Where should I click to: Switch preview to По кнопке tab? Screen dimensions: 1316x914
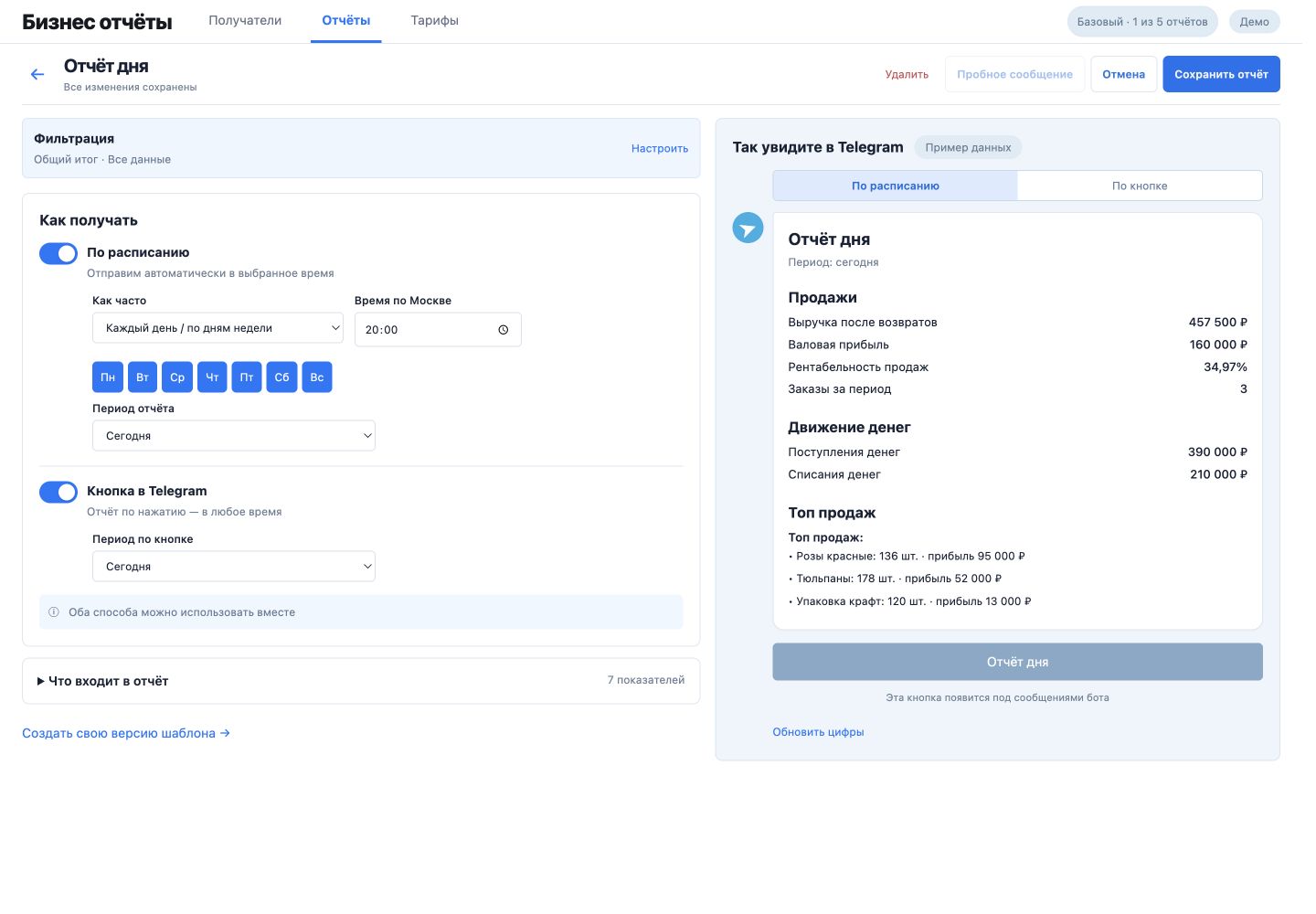(x=1140, y=186)
